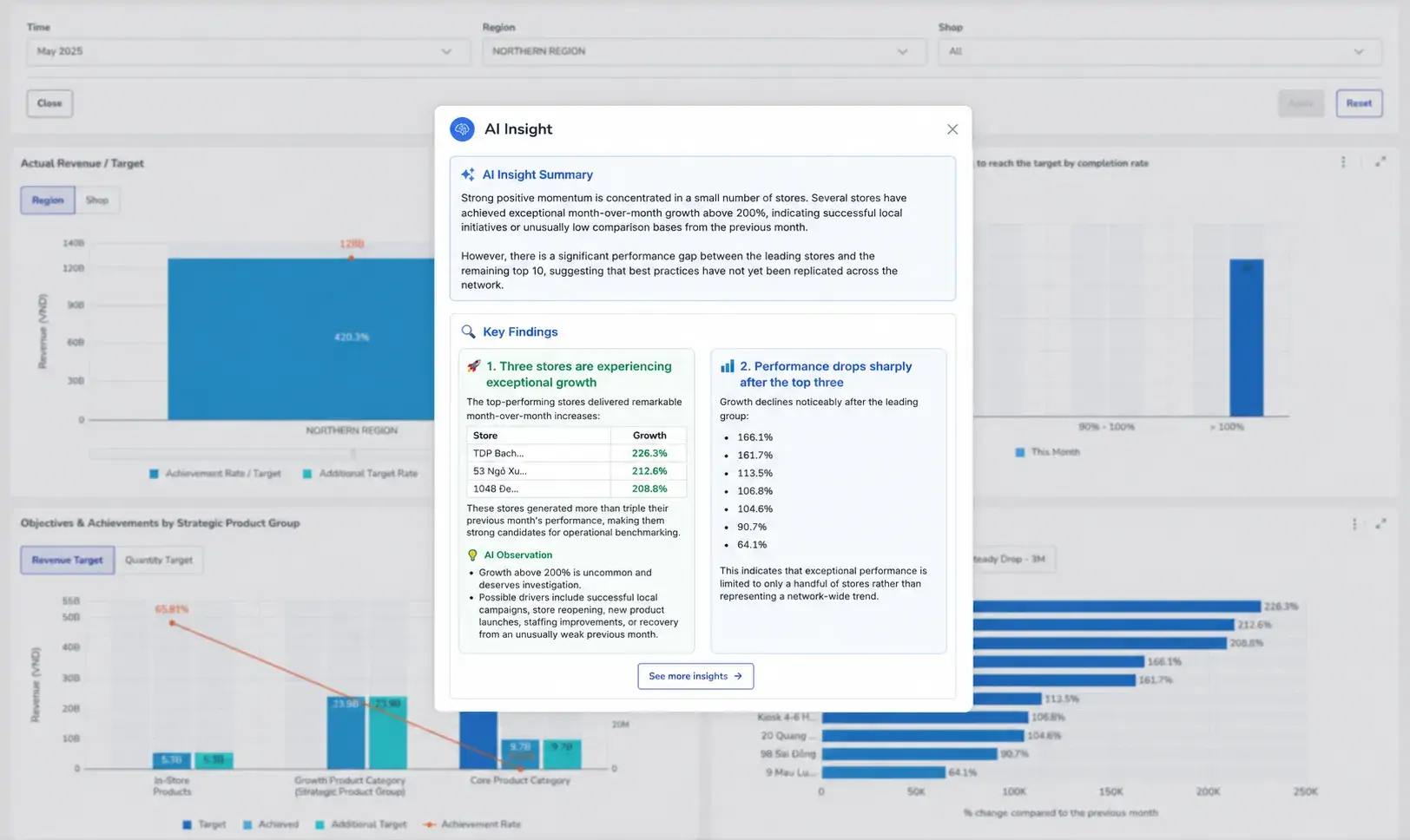Open the Region dropdown showing NORTHERN REGION
Image resolution: width=1410 pixels, height=840 pixels.
(x=702, y=51)
